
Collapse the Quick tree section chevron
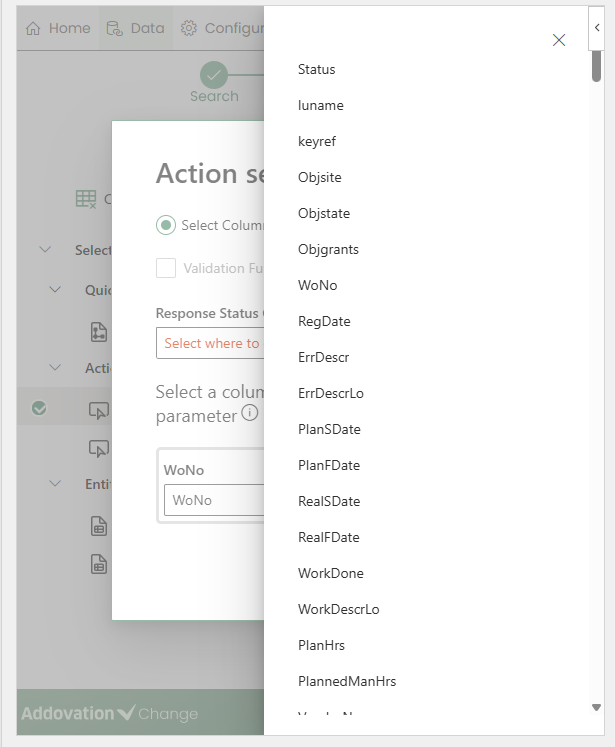pos(56,290)
